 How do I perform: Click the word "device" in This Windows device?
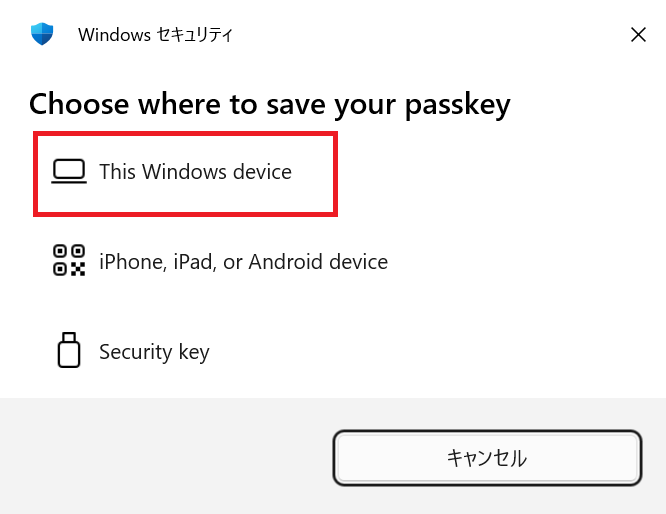pos(262,172)
